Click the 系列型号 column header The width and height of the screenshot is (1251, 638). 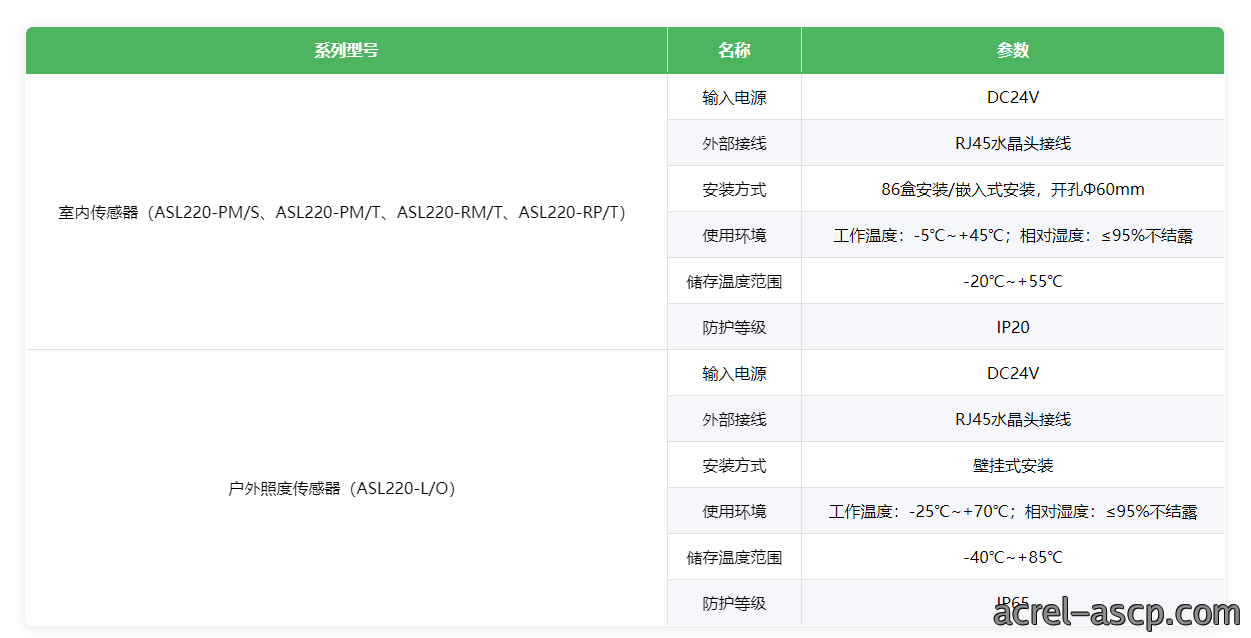pos(346,50)
